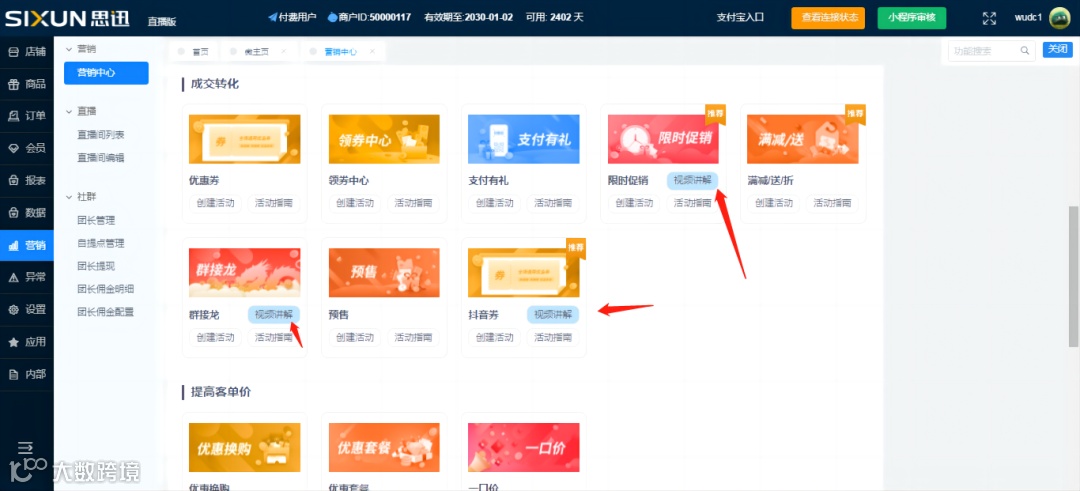Viewport: 1080px width, 491px height.
Task: Click 创建活动 under 领券中心
Action: click(x=355, y=203)
